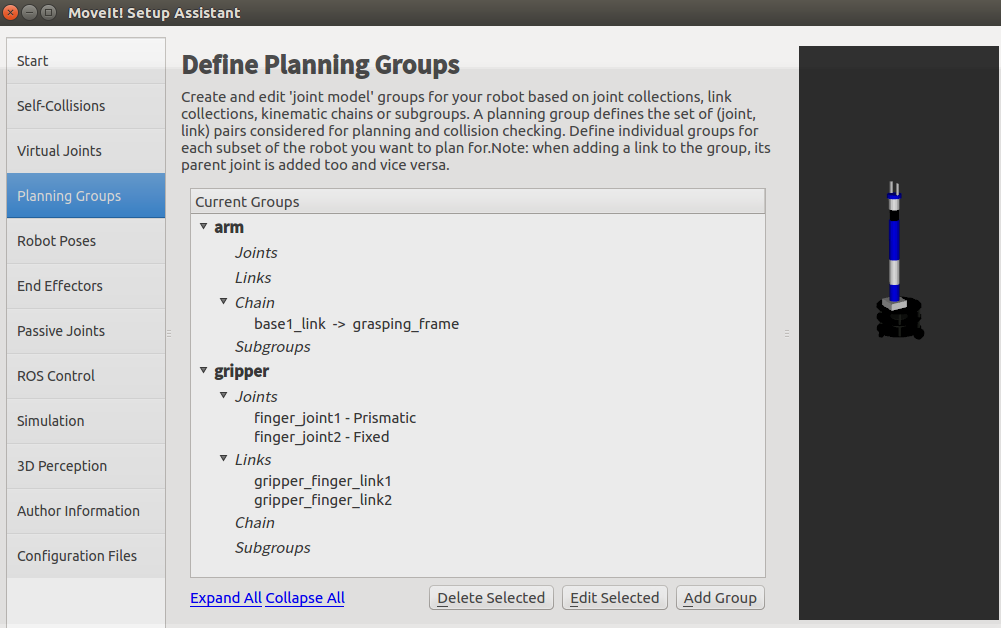Open End Effectors section
Screen dimensions: 1001x628
[86, 286]
